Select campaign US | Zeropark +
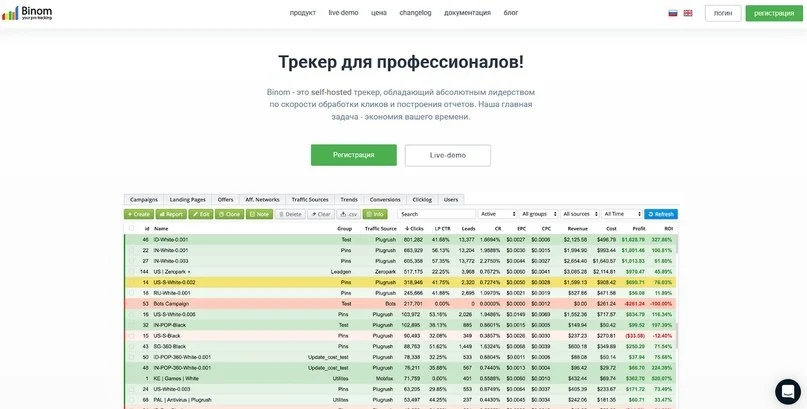 400,272
